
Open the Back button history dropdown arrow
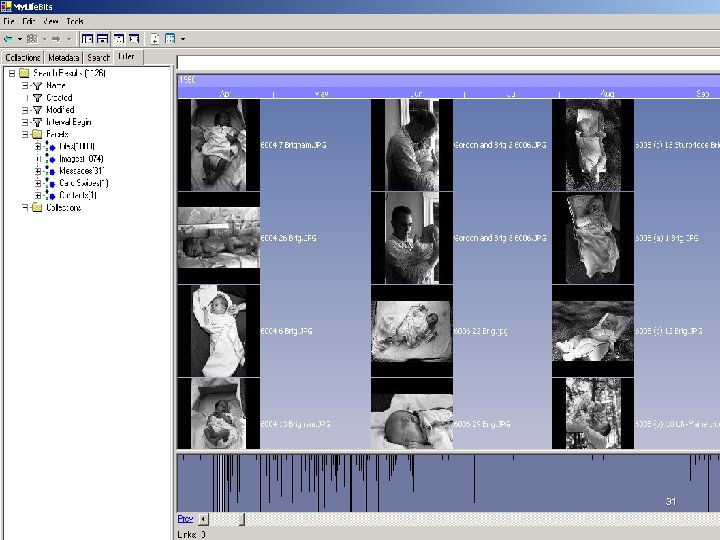pos(20,39)
